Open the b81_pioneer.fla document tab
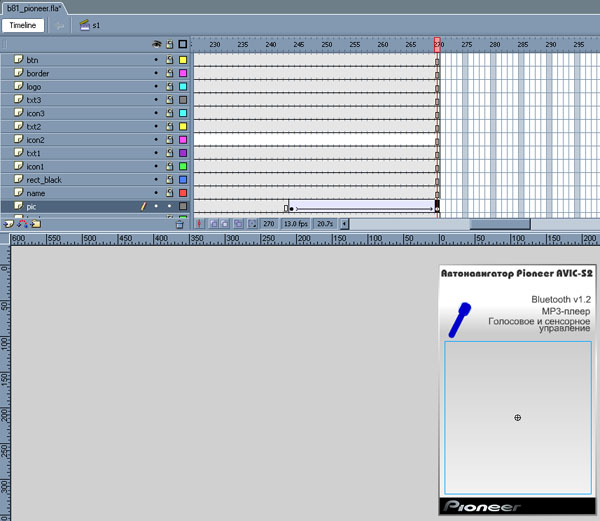The height and width of the screenshot is (521, 600). tap(34, 8)
